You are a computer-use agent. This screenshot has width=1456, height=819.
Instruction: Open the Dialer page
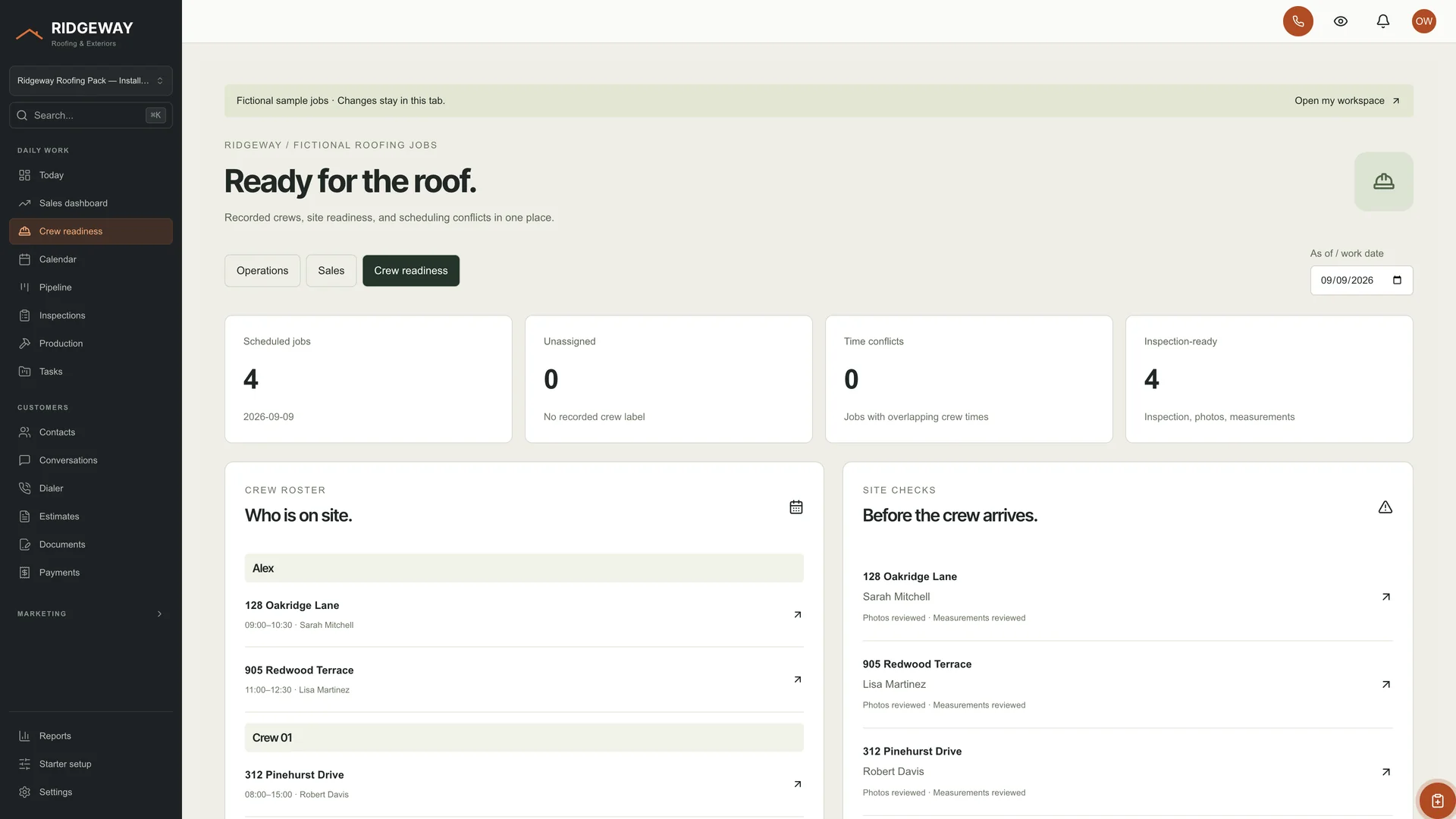click(x=91, y=488)
